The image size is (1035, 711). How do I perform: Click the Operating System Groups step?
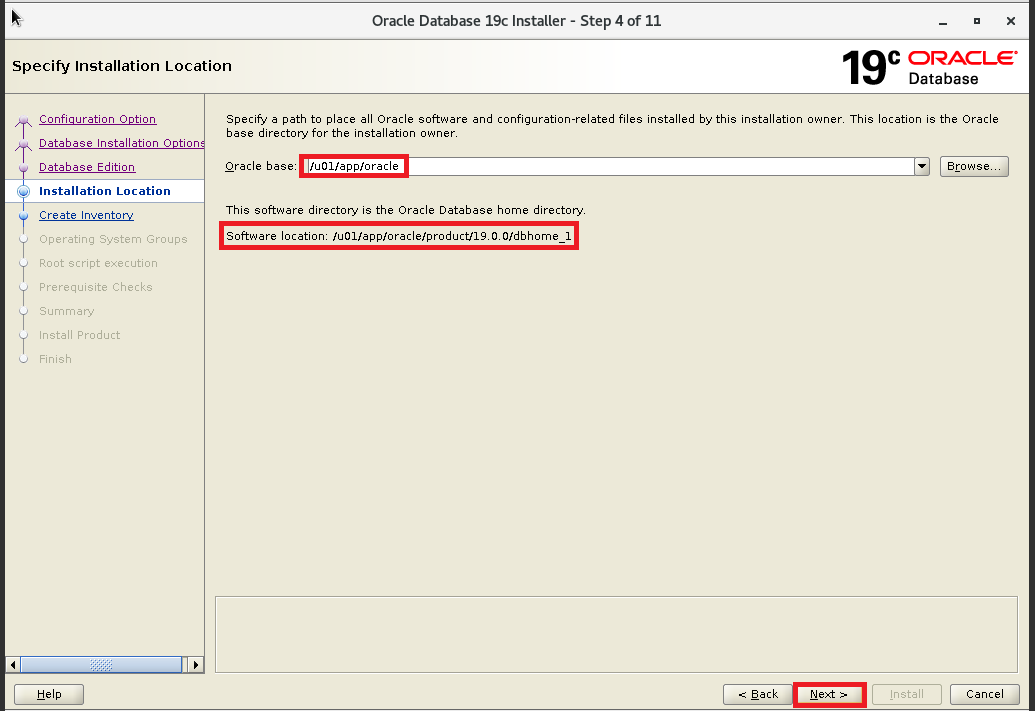pyautogui.click(x=113, y=239)
